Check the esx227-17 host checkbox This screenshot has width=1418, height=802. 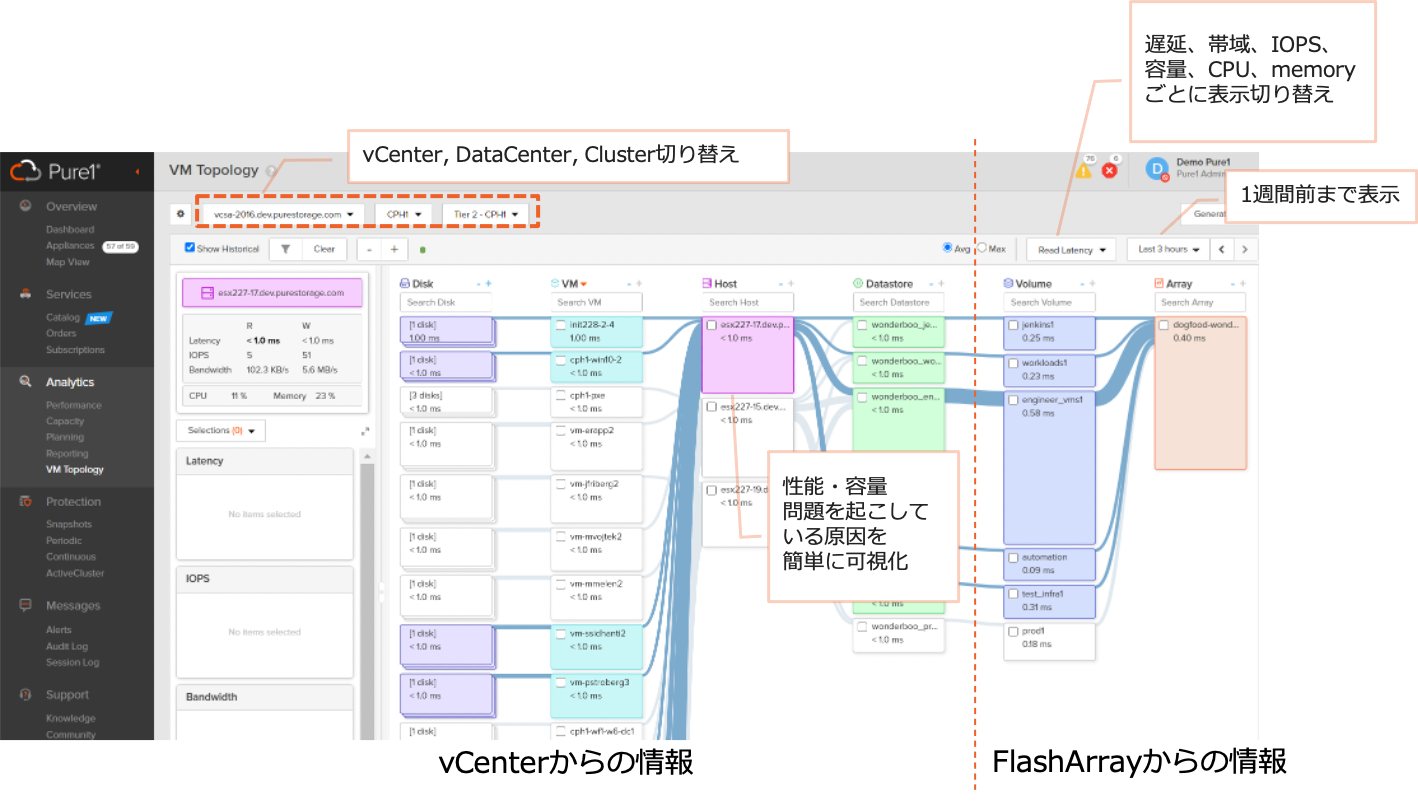click(x=711, y=325)
